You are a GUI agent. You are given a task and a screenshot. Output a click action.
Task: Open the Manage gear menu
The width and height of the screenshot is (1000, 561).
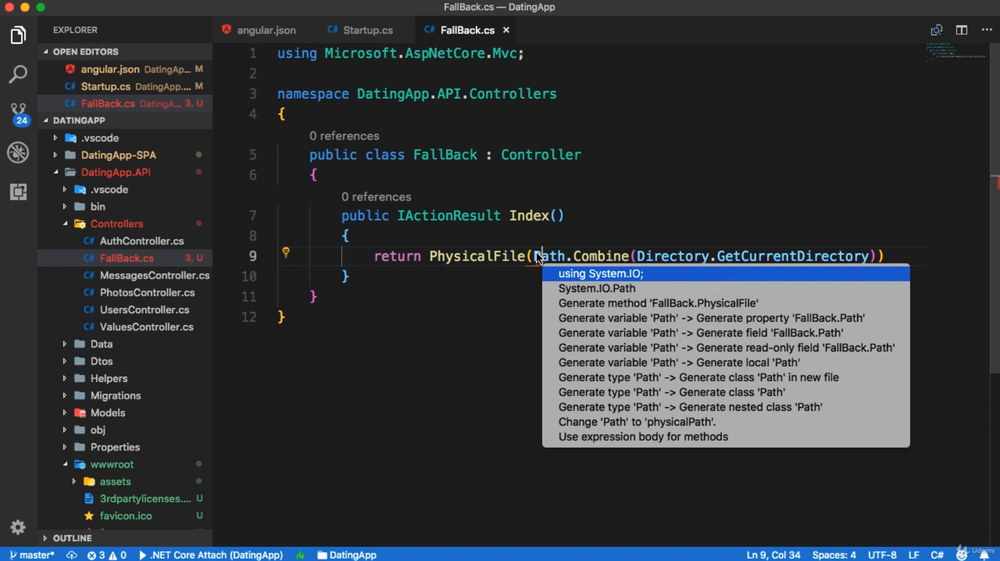click(18, 527)
